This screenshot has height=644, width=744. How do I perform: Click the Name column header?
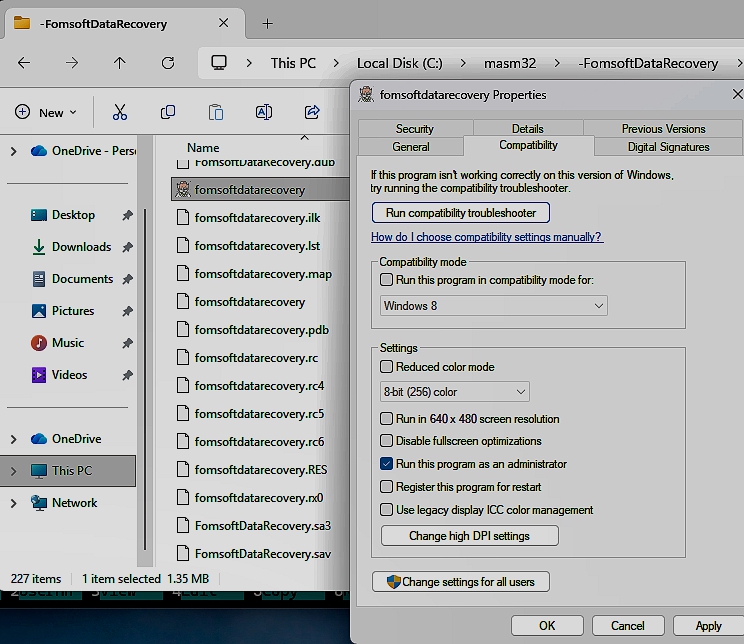(203, 148)
